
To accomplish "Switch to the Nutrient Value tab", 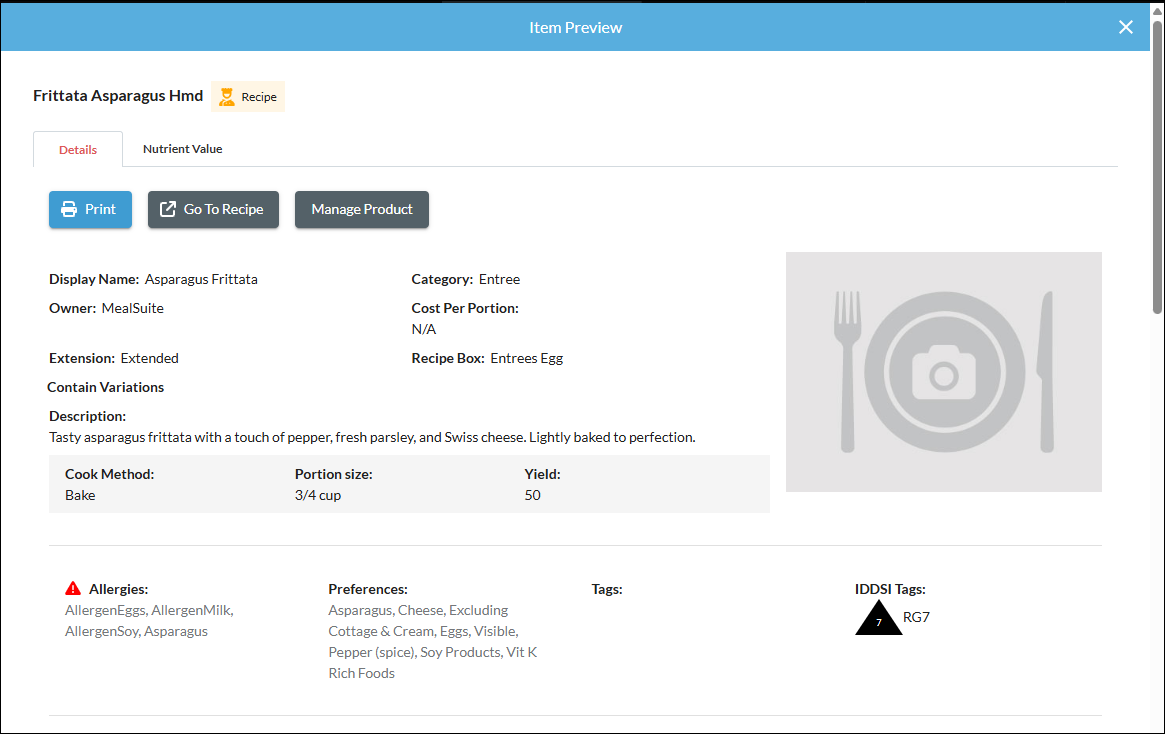I will click(182, 148).
